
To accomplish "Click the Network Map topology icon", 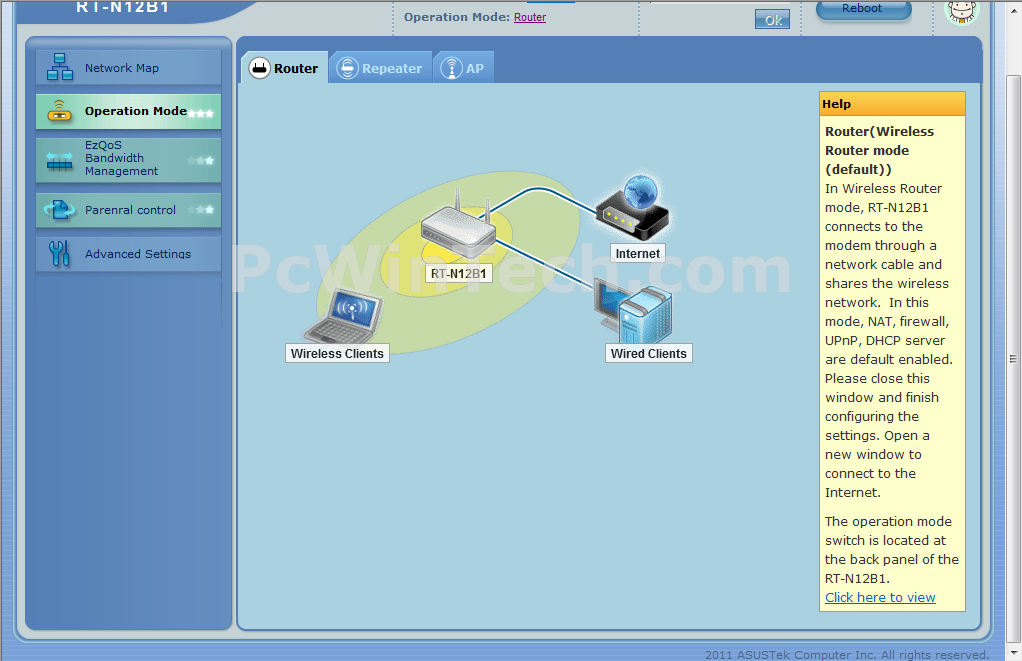I will click(x=59, y=67).
